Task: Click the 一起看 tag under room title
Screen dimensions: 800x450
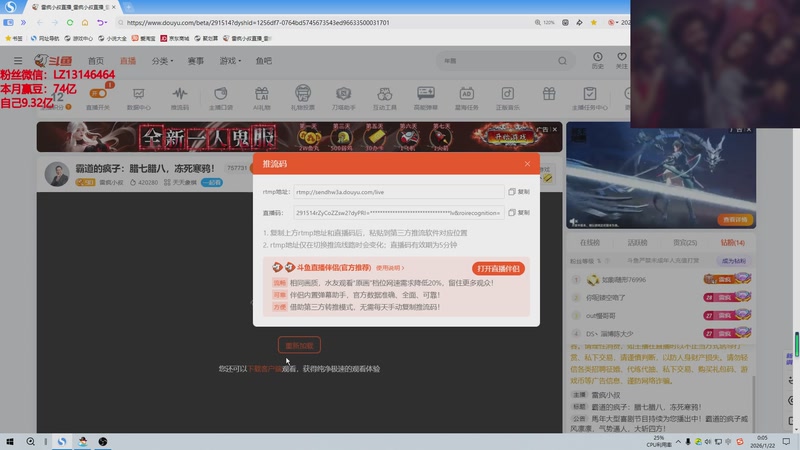Action: [211, 182]
